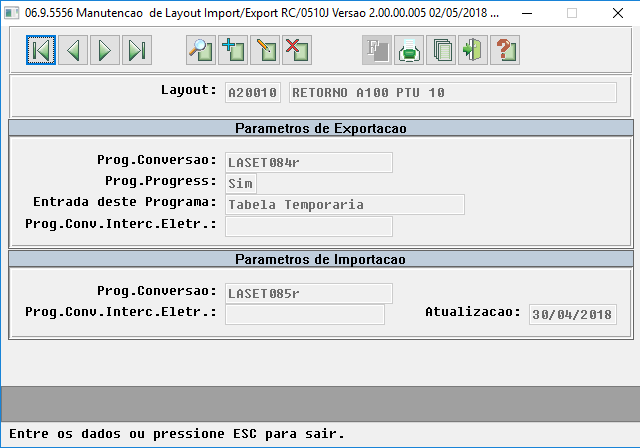Copy the record using stacked pages icon
The height and width of the screenshot is (448, 640).
441,50
